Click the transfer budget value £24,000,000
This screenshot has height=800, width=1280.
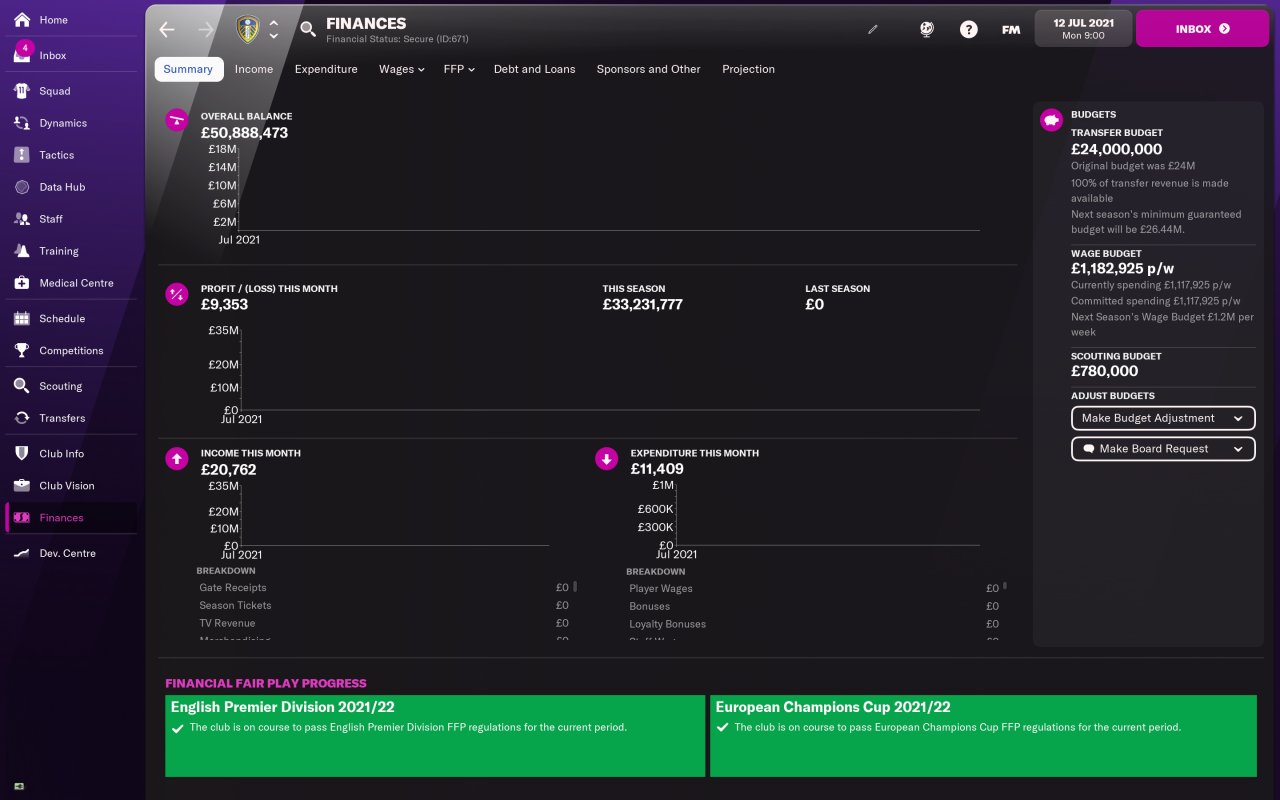click(x=1116, y=149)
